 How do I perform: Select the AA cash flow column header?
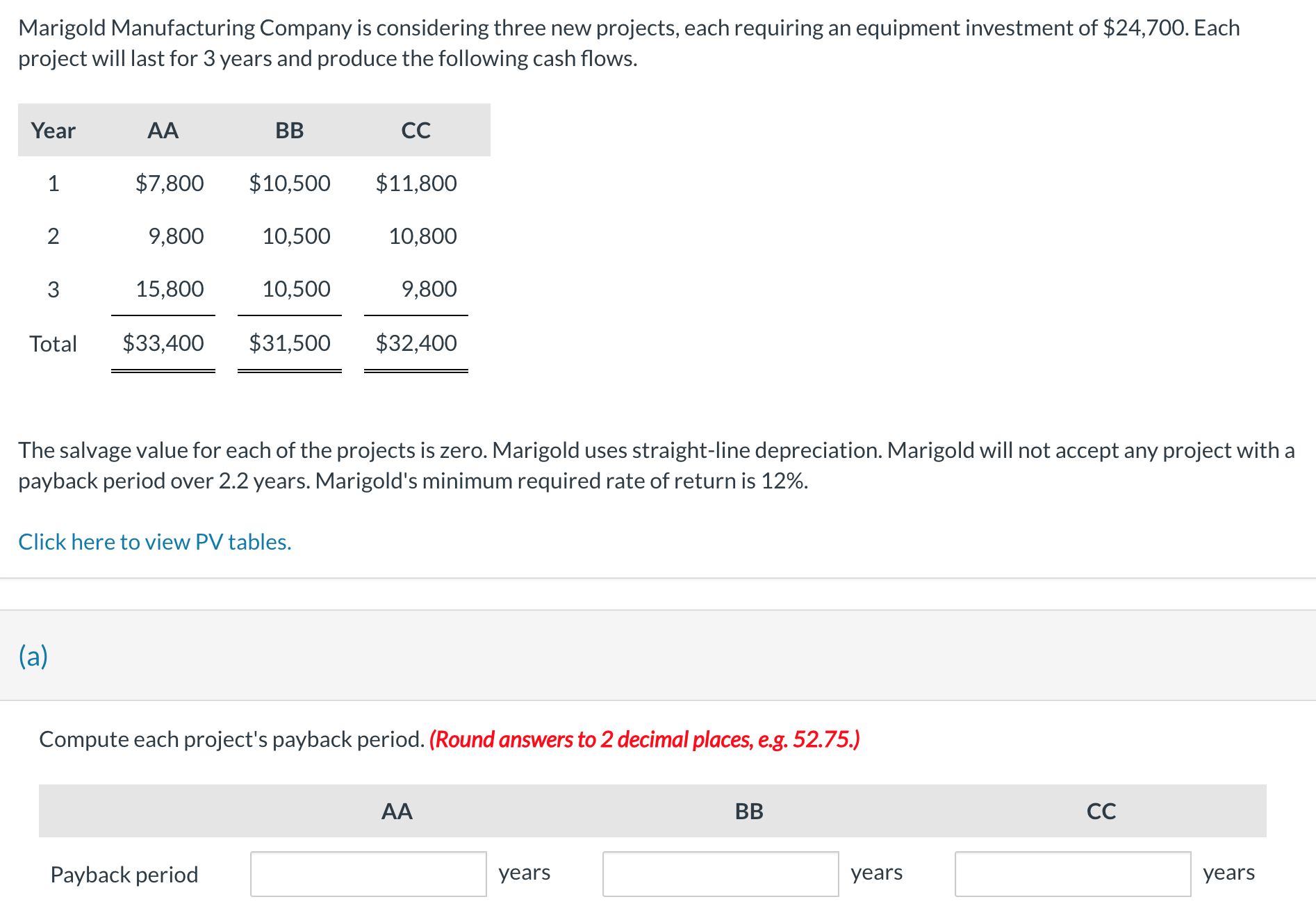pos(163,130)
